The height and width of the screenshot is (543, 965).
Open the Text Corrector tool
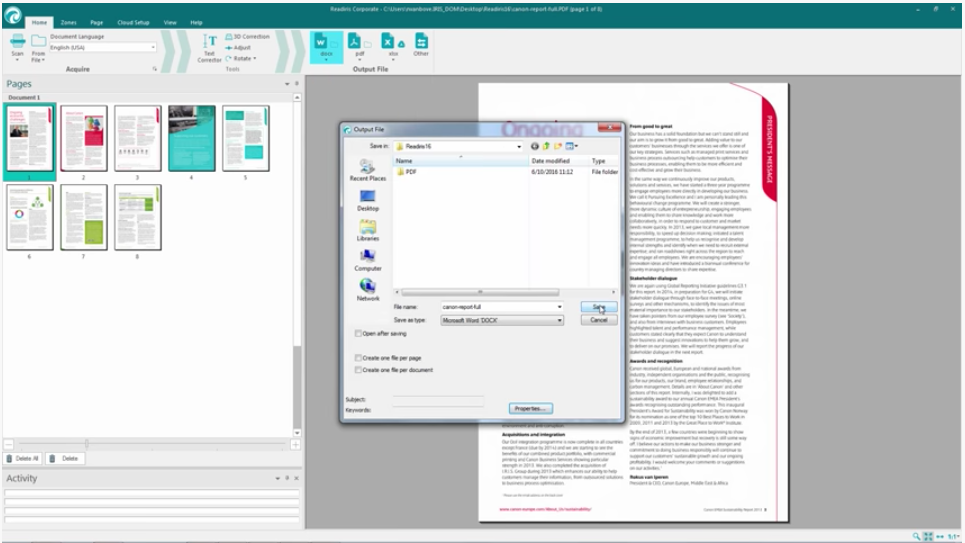209,48
